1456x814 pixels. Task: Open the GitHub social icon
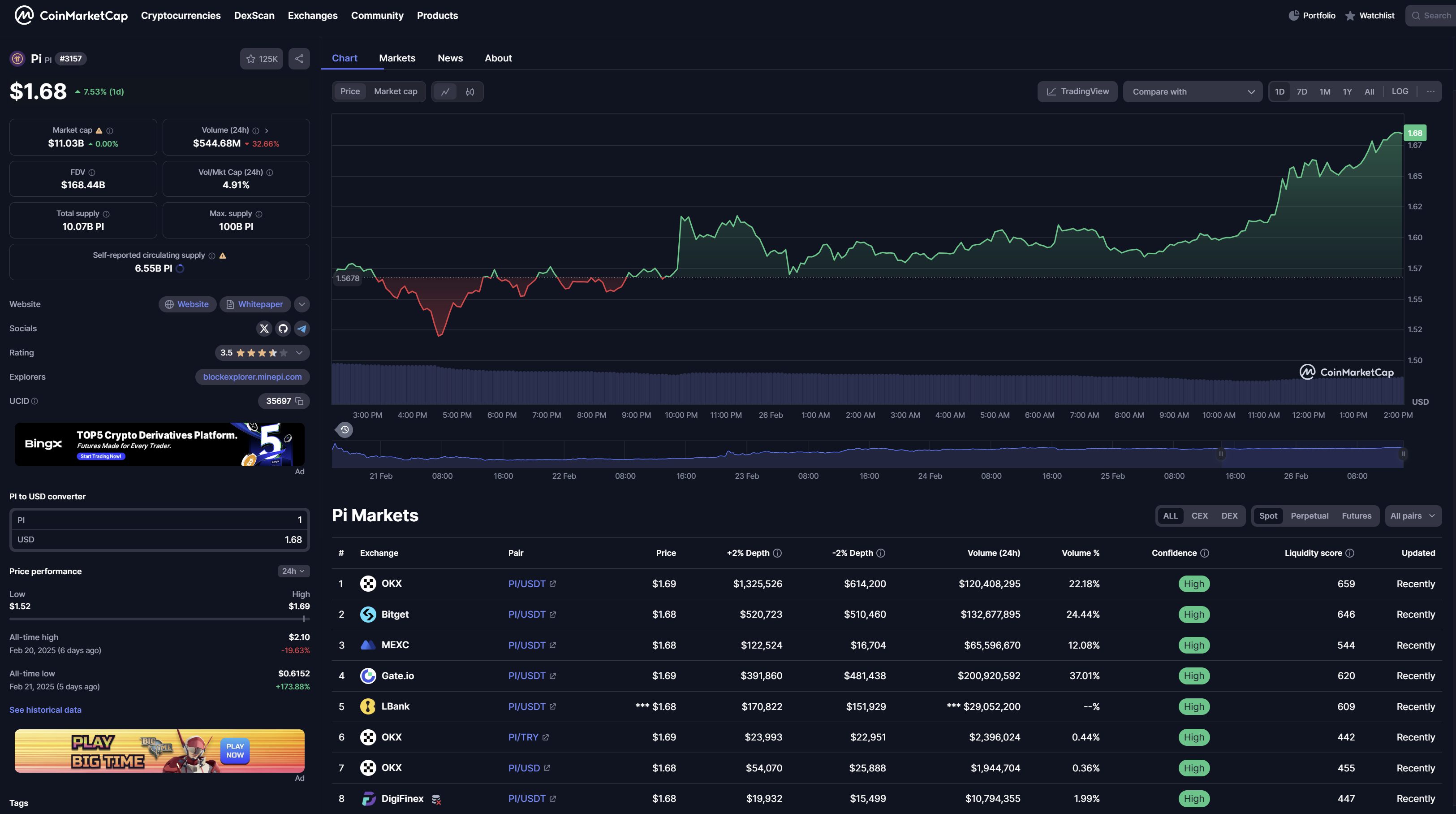click(x=283, y=329)
